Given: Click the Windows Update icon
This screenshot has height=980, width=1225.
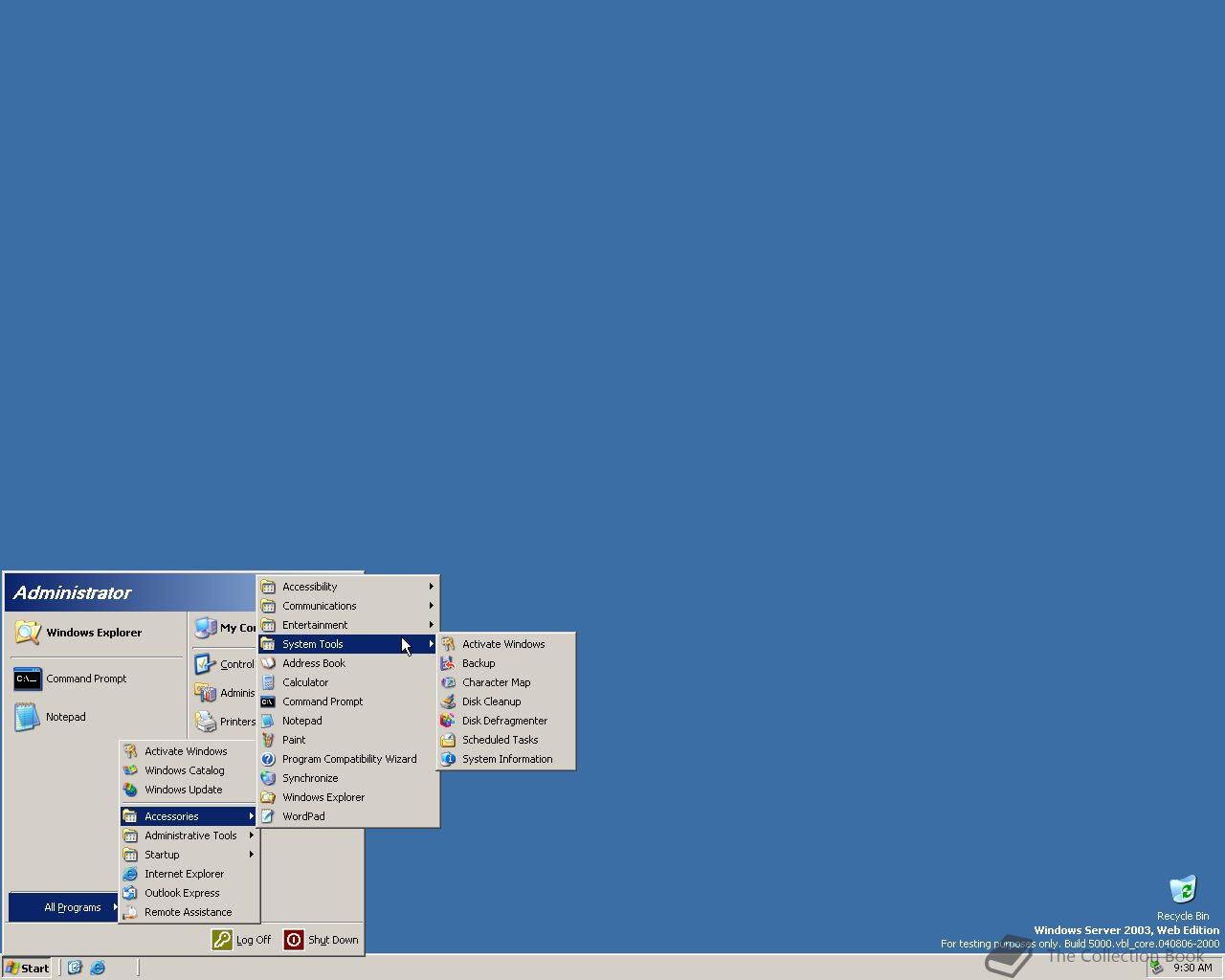Looking at the screenshot, I should [x=130, y=790].
